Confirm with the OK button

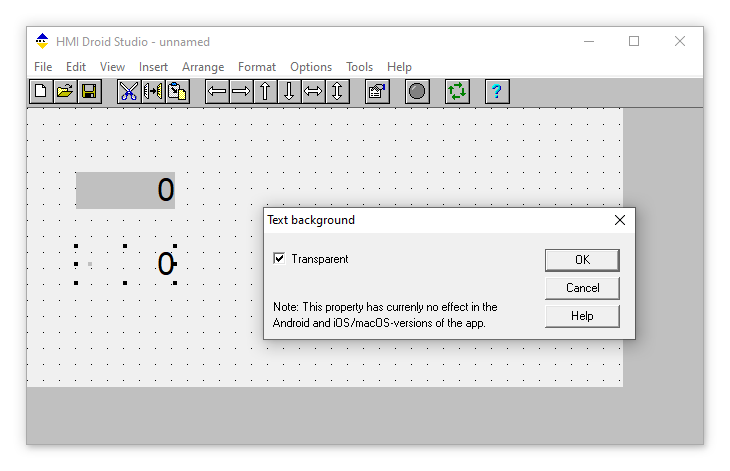(582, 260)
